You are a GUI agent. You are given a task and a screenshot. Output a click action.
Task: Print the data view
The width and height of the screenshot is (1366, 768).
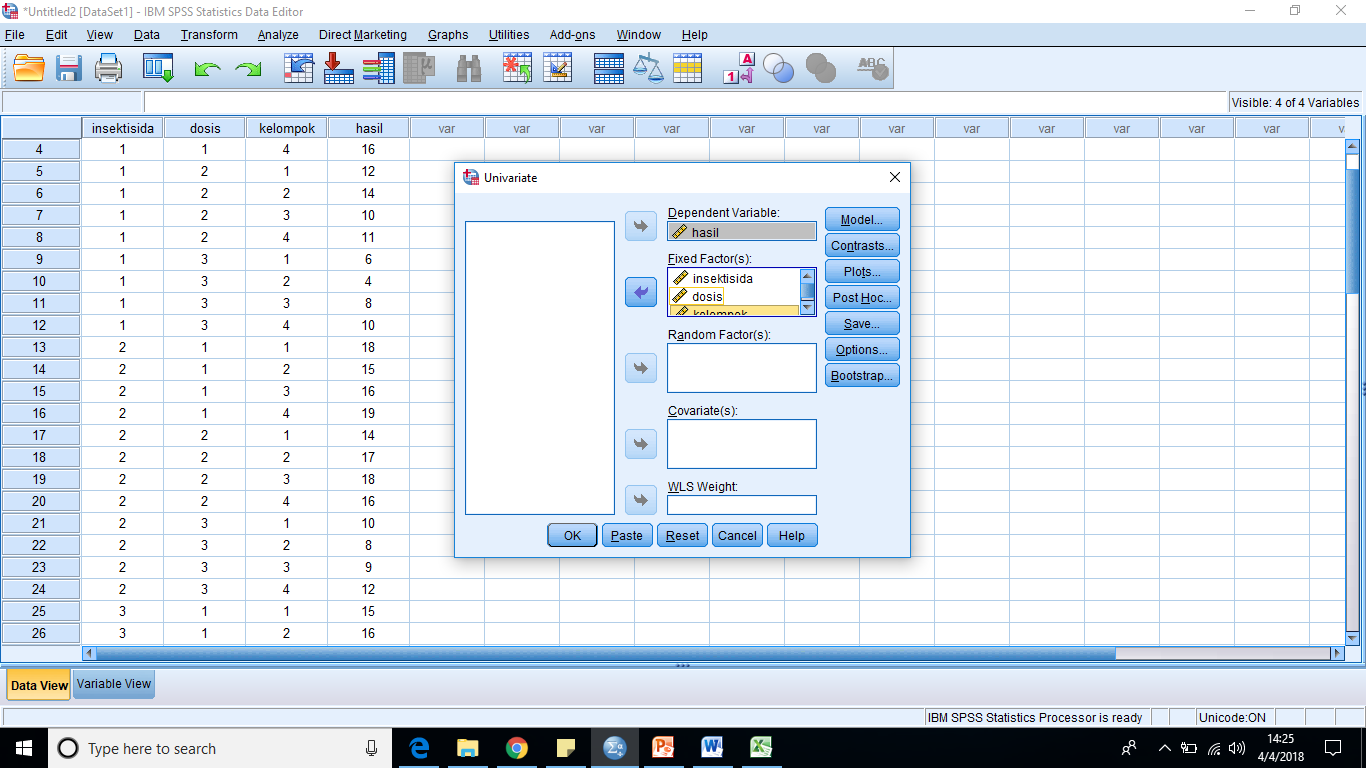pos(108,68)
